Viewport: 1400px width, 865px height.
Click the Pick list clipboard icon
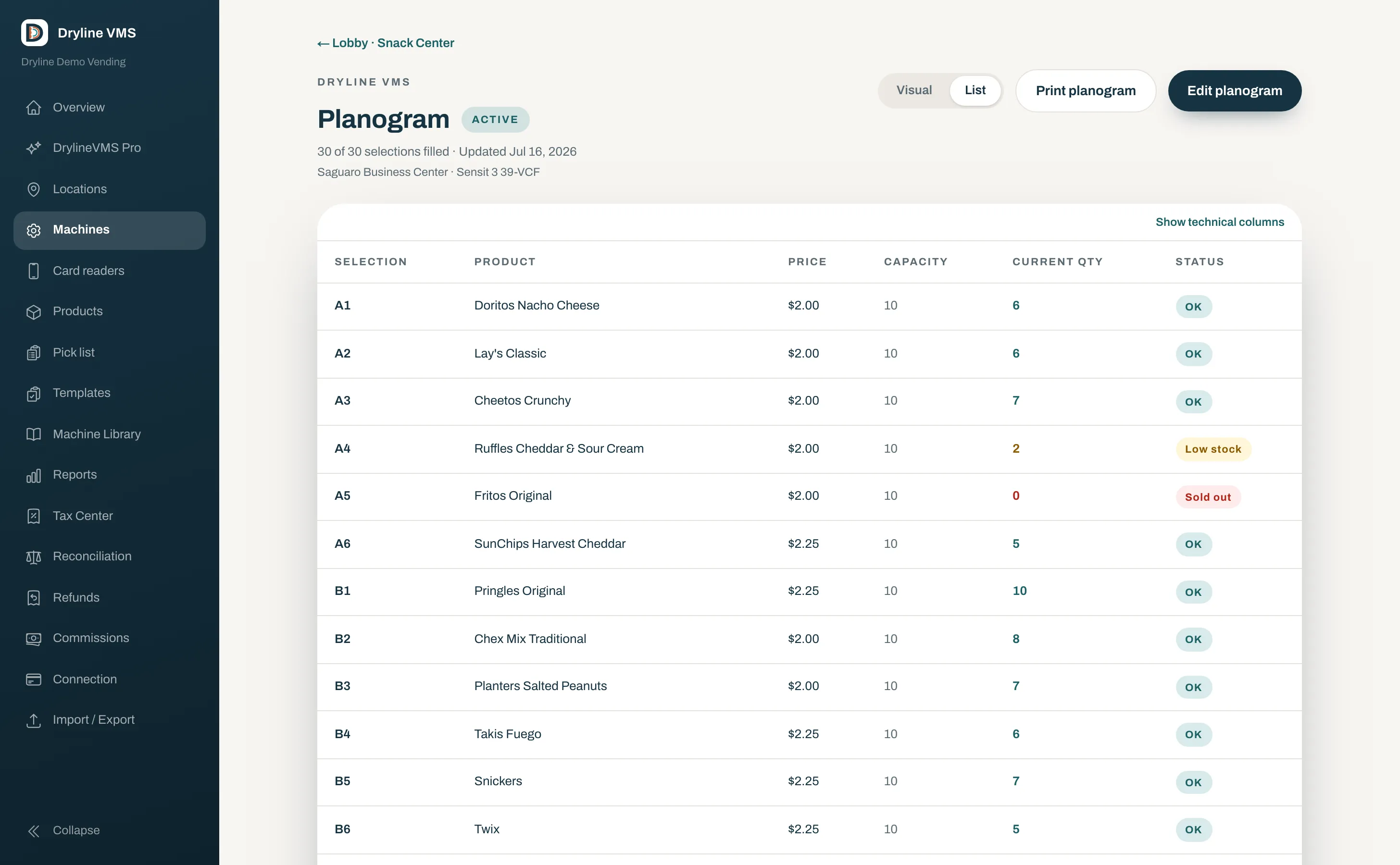pos(34,353)
